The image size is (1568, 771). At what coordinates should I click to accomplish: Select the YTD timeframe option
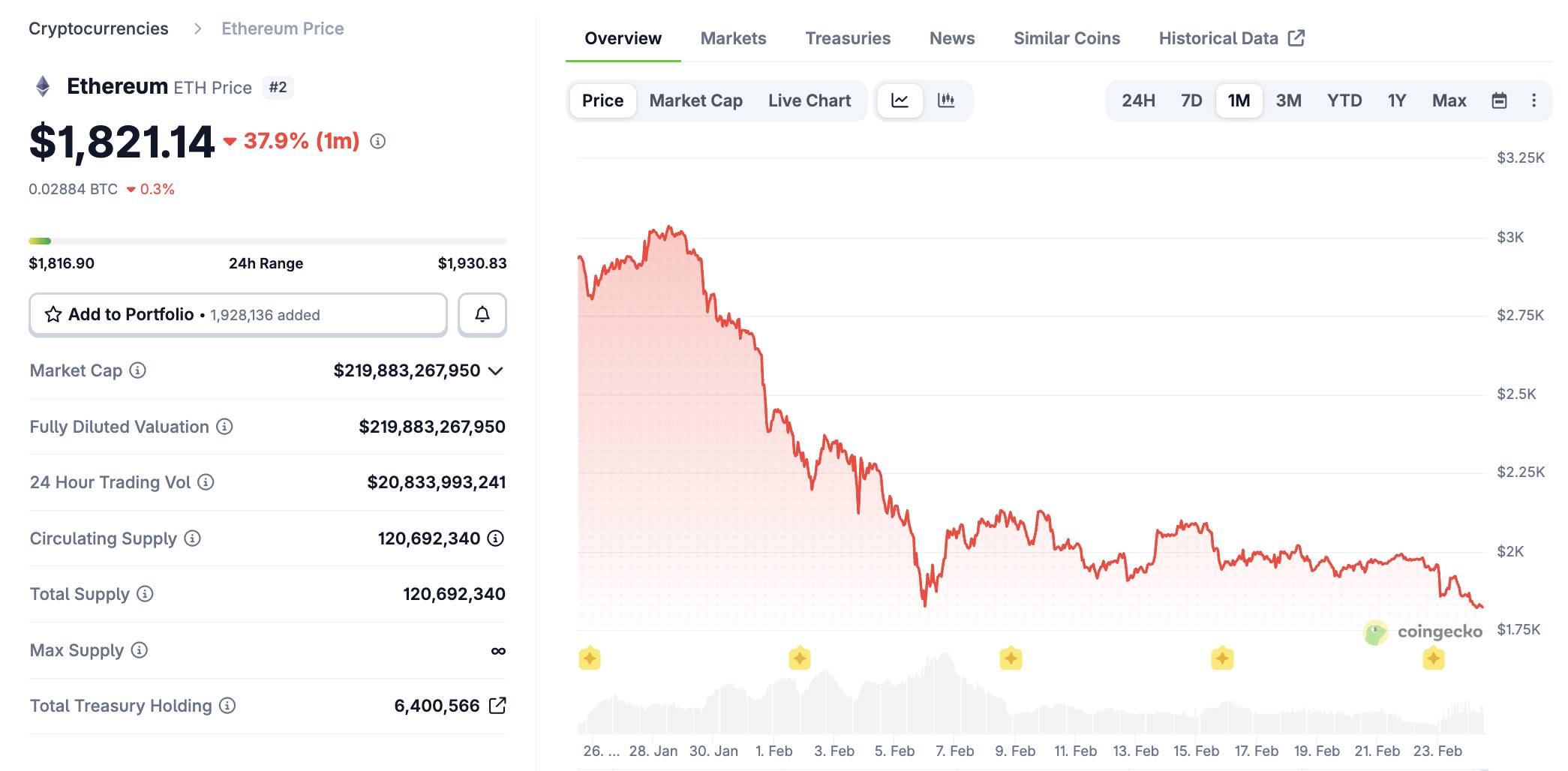(1345, 100)
